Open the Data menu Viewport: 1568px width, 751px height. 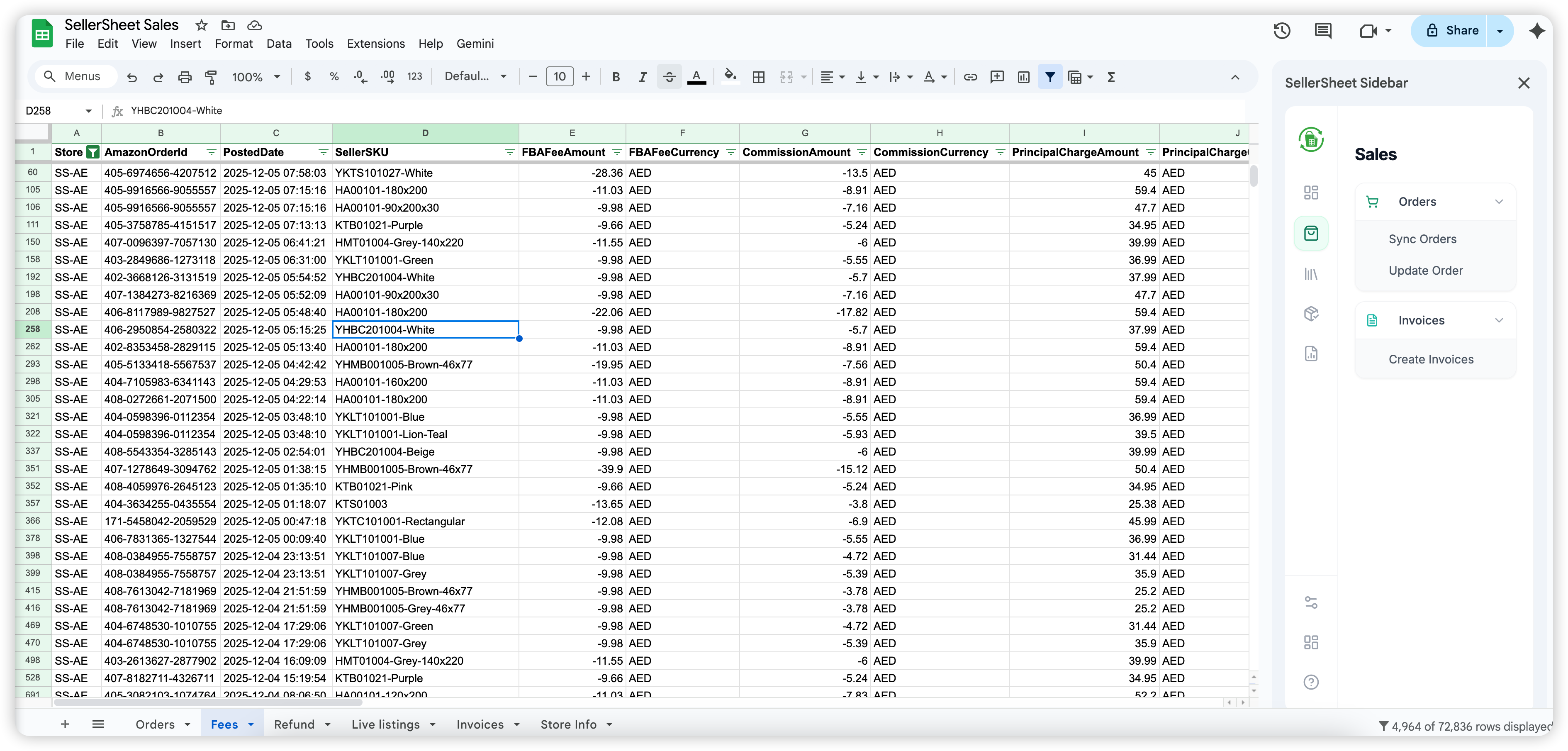point(278,43)
